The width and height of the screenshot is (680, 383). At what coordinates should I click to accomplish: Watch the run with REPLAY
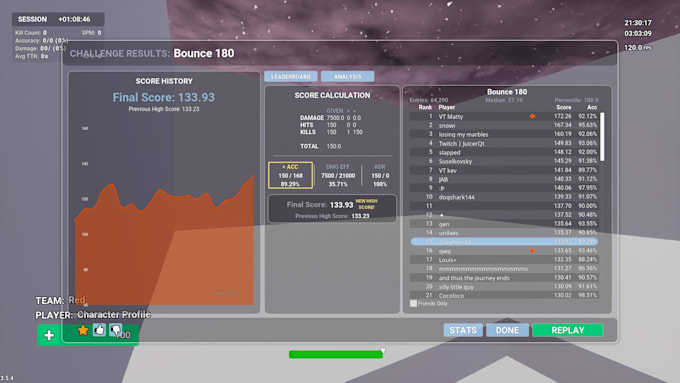[568, 330]
